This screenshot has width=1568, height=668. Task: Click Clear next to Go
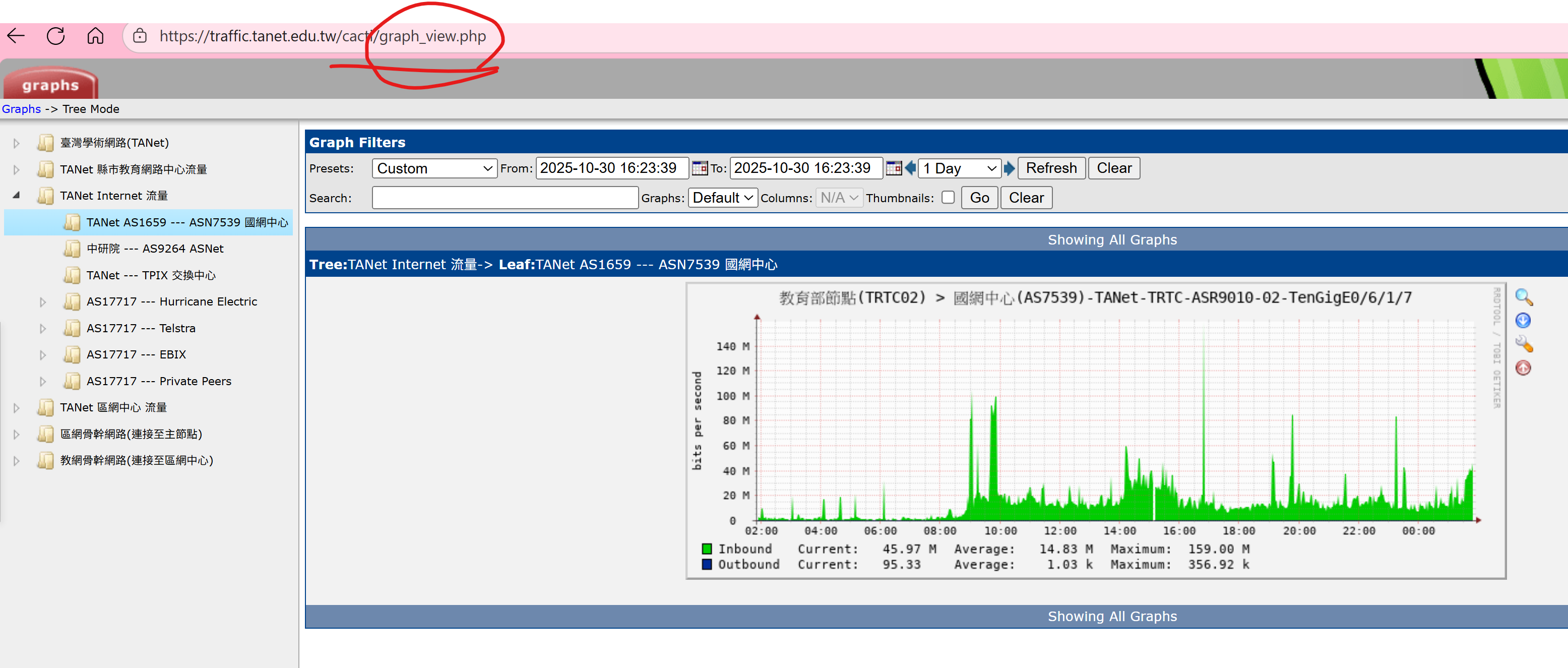click(1026, 198)
